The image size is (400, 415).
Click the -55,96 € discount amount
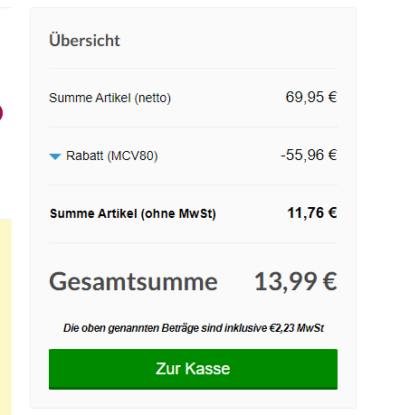pyautogui.click(x=309, y=155)
